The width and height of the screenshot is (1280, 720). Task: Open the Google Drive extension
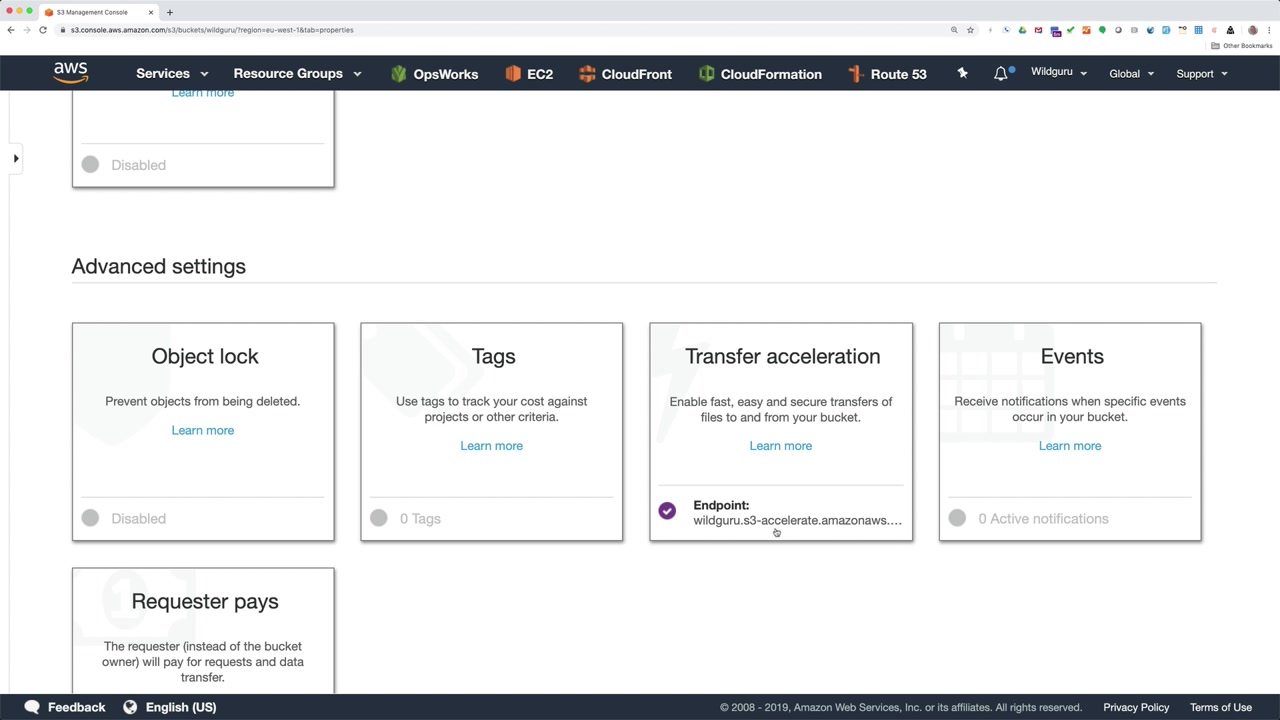tap(1022, 30)
